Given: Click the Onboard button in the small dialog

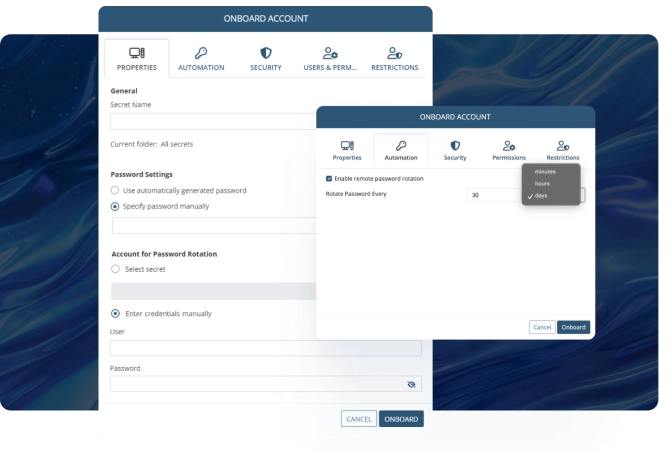Looking at the screenshot, I should (573, 327).
